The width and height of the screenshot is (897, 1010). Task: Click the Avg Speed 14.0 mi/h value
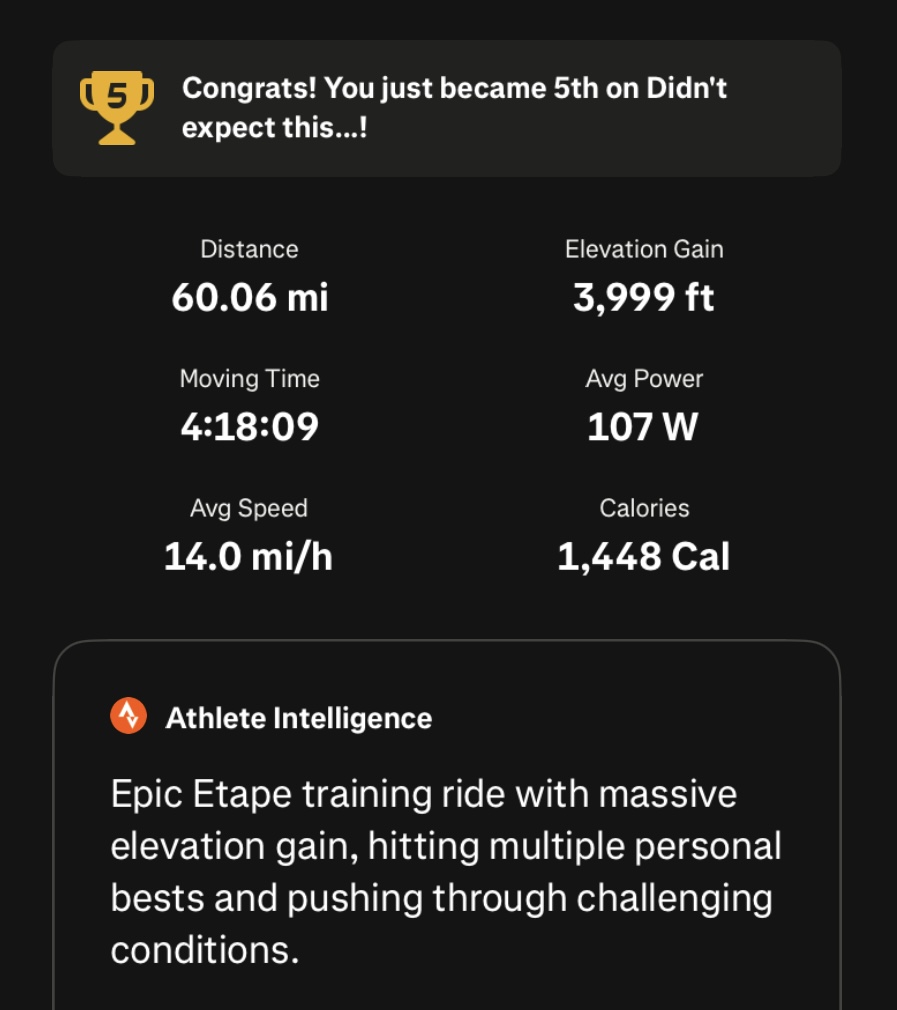pos(249,557)
